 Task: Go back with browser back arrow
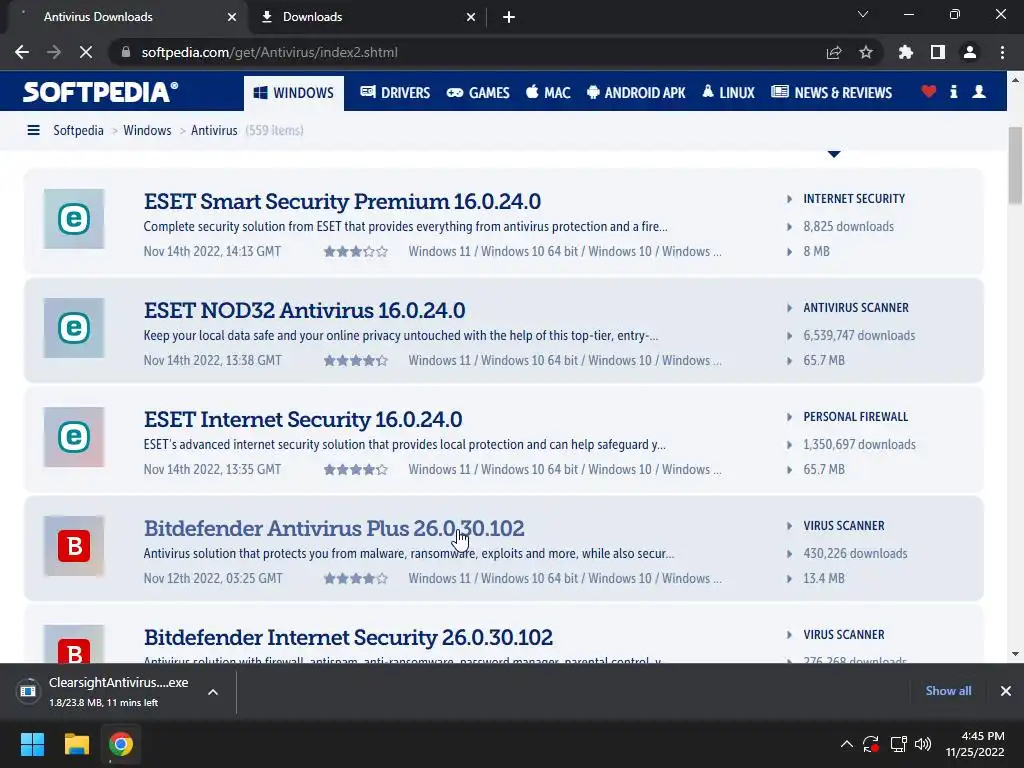(22, 52)
